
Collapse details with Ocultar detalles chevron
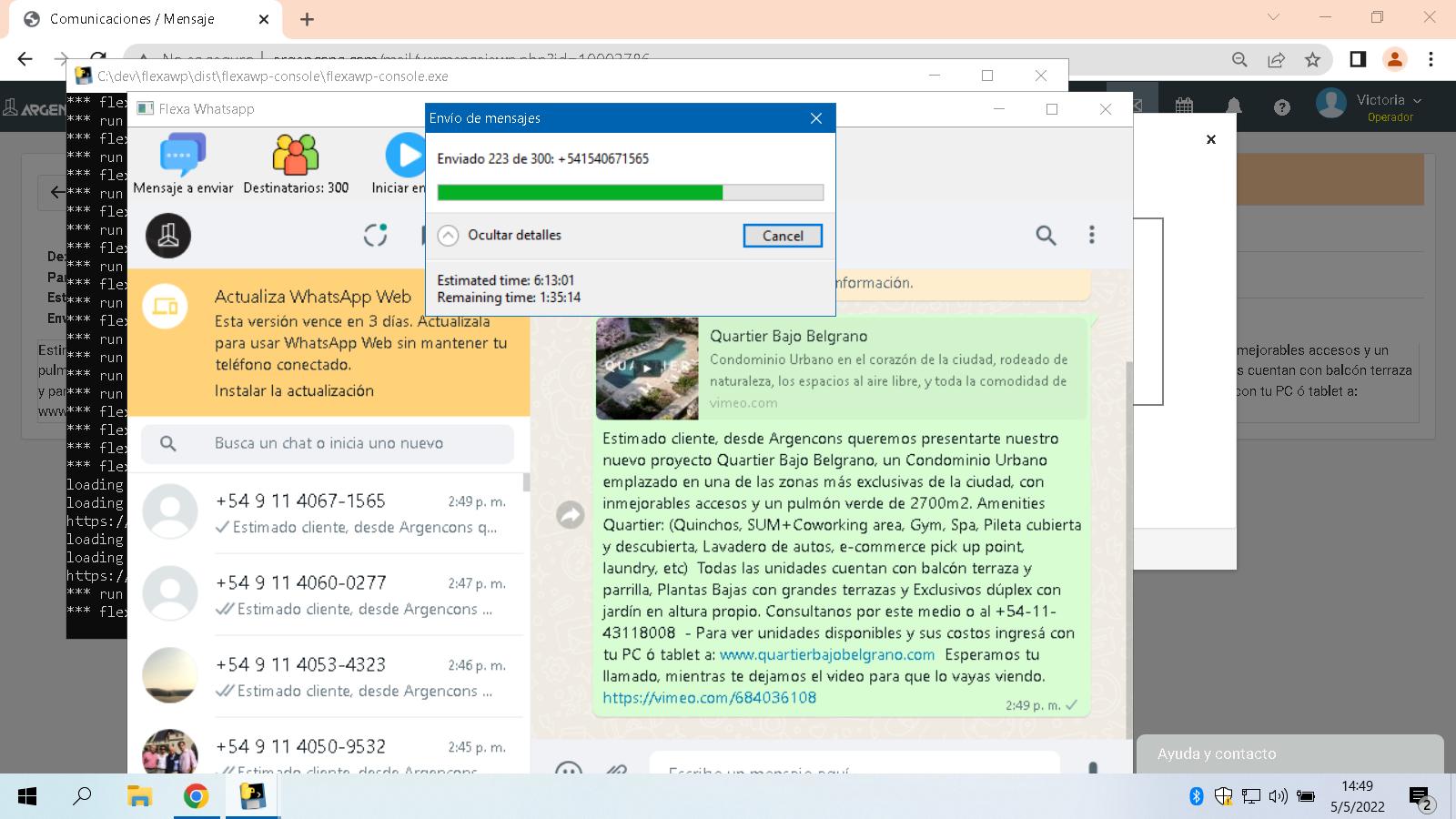point(448,236)
